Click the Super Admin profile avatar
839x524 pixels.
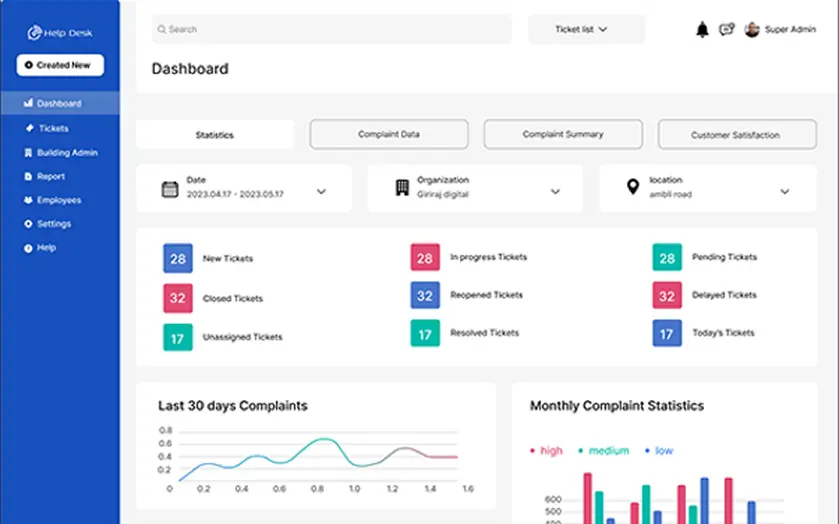point(752,30)
